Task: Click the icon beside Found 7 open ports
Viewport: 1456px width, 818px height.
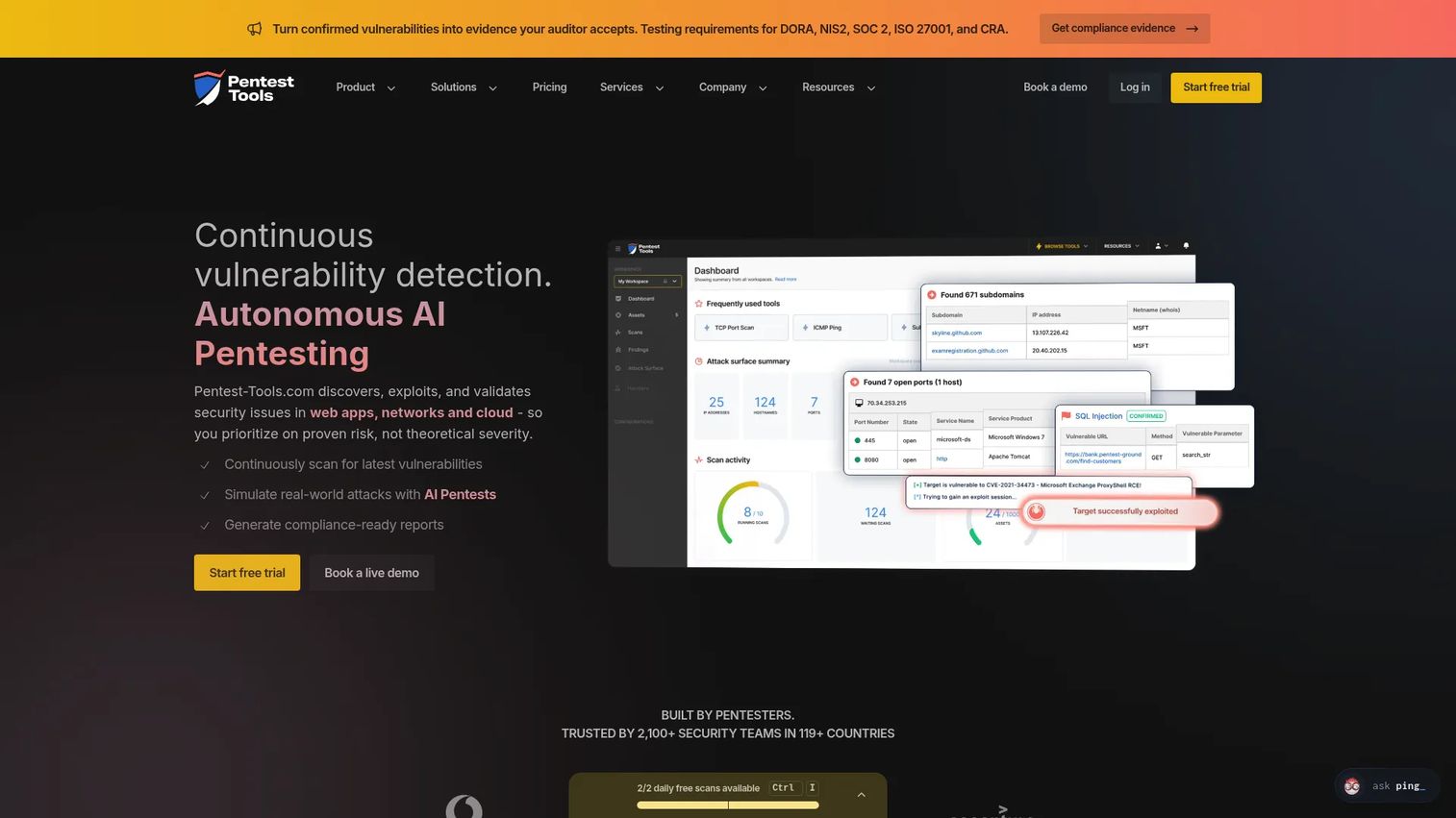Action: (x=855, y=383)
